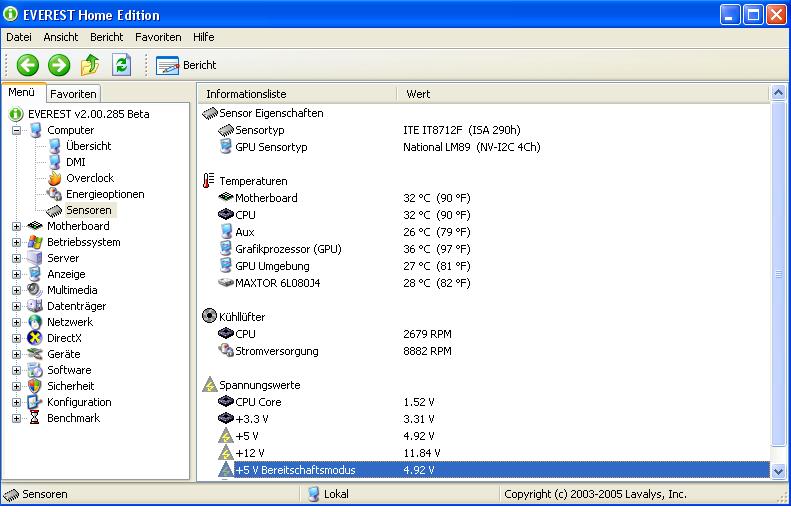Select the DMI icon in tree
Viewport: 791px width, 512px height.
(54, 162)
